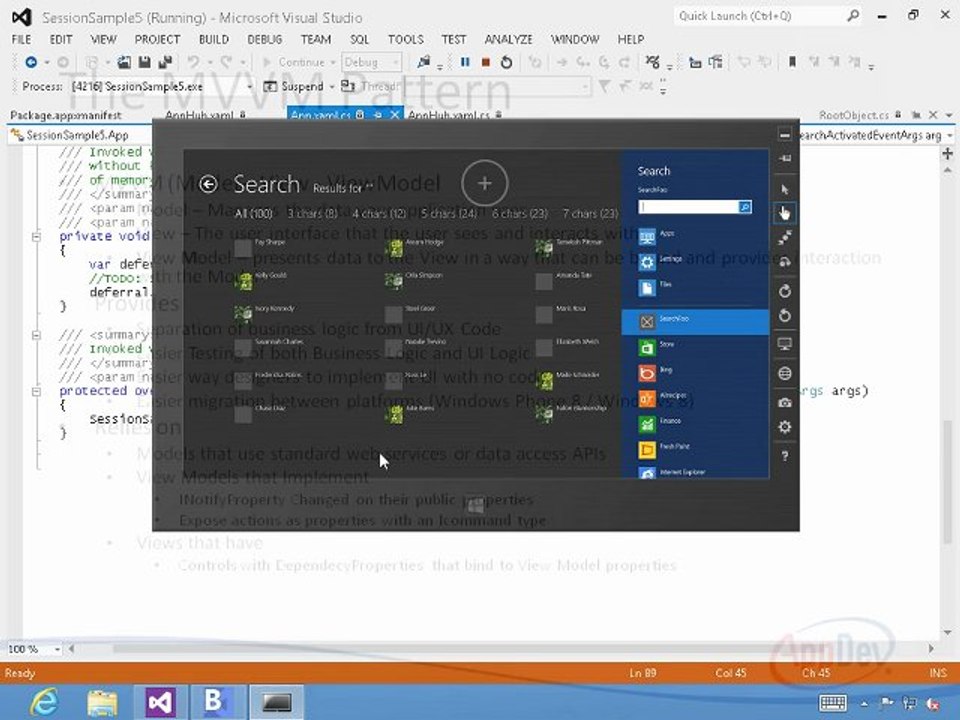Select simulator mouse mode arrow icon
Screen dimensions: 960x720
pos(785,189)
